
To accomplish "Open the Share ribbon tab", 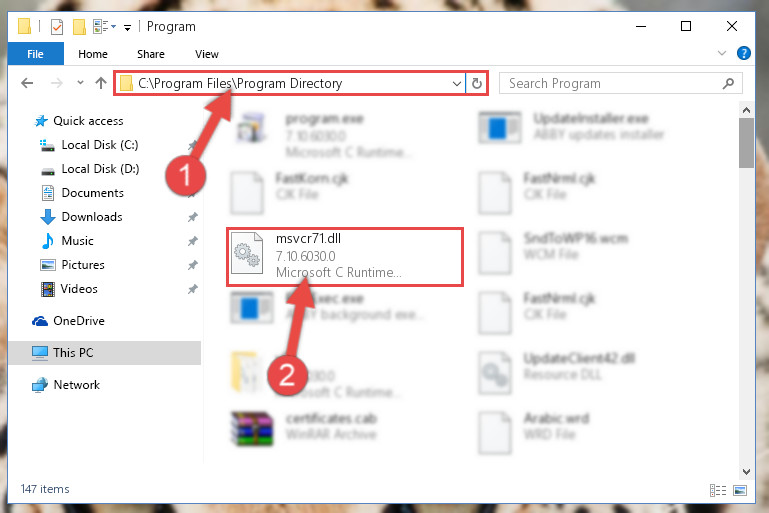I will 151,54.
